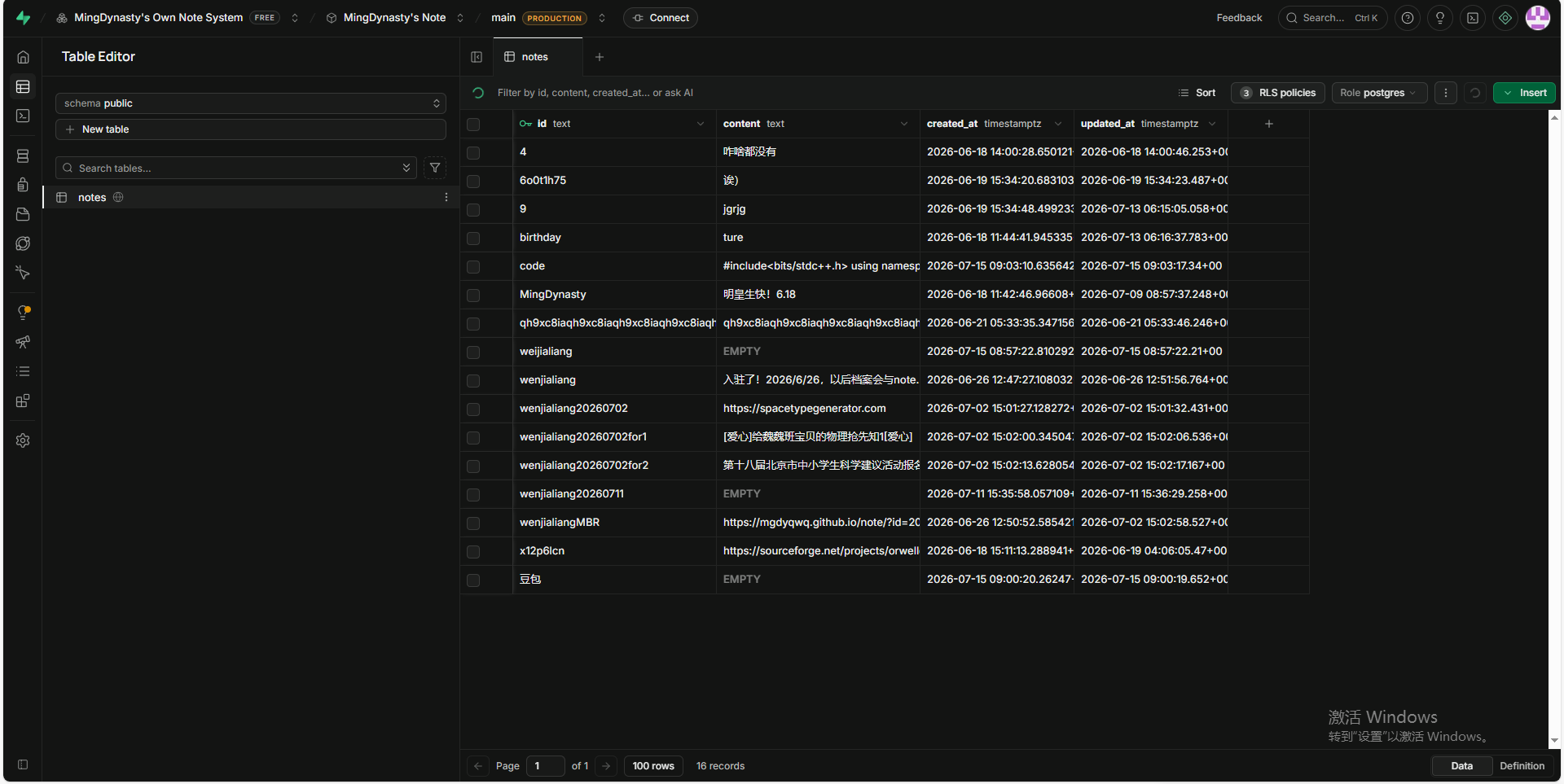Open Authentication lock icon in sidebar

23,185
